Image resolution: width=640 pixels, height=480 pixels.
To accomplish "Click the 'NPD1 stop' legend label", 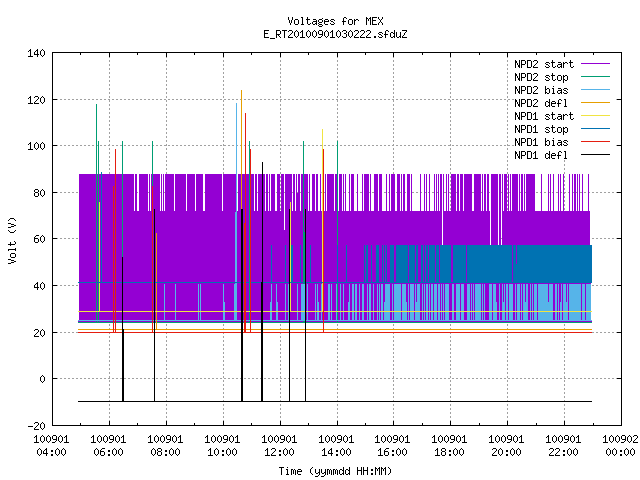I will point(541,129).
